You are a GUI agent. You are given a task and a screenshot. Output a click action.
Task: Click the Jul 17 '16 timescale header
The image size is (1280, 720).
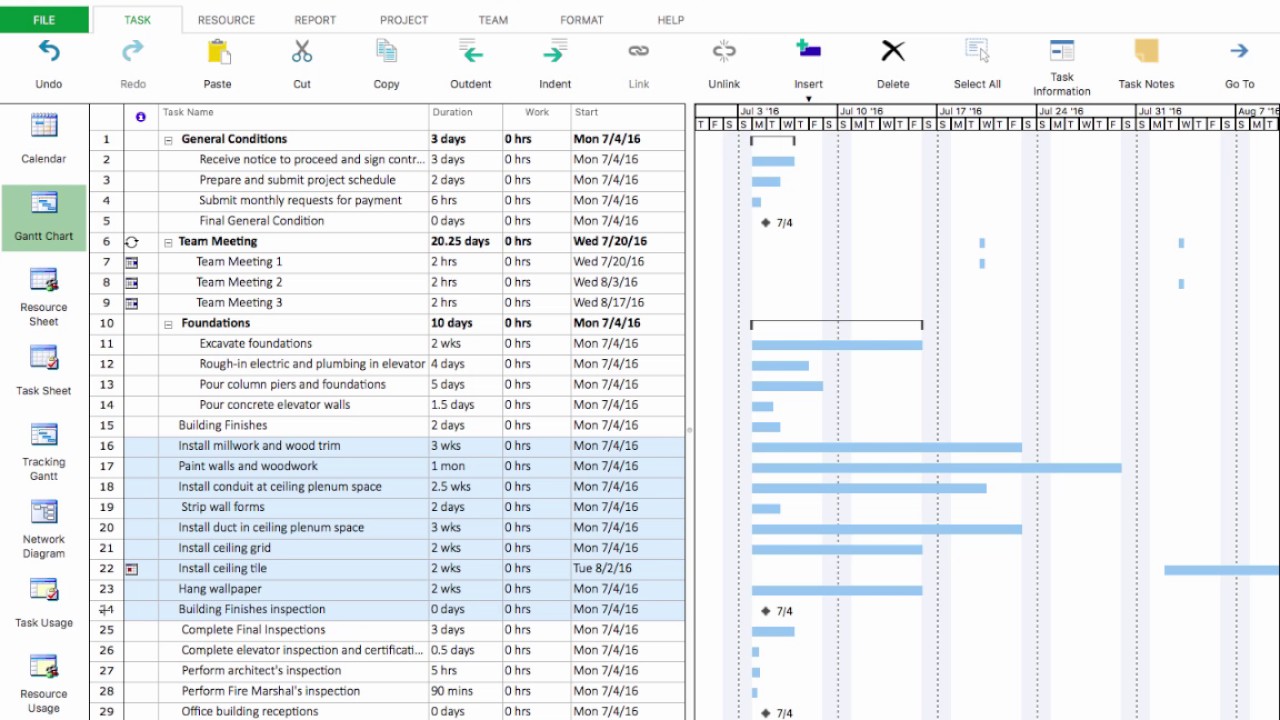[986, 111]
